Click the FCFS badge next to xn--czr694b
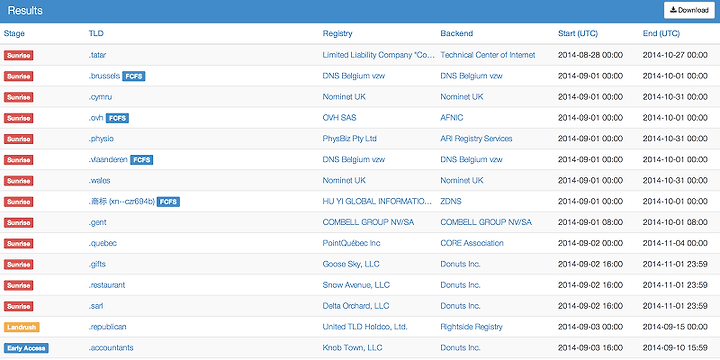 (168, 202)
